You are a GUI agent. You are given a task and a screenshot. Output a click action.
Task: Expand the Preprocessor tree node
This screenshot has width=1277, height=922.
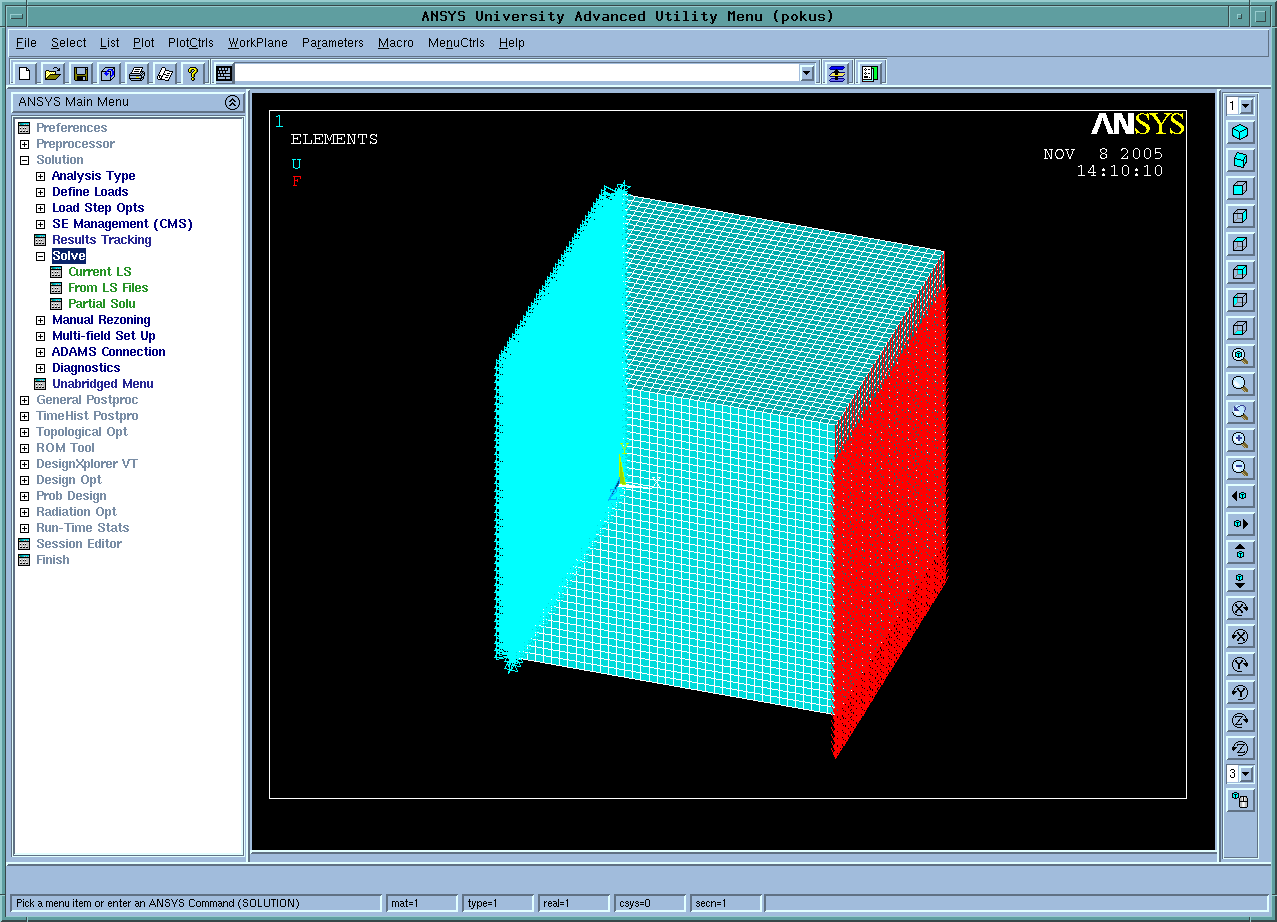point(24,144)
